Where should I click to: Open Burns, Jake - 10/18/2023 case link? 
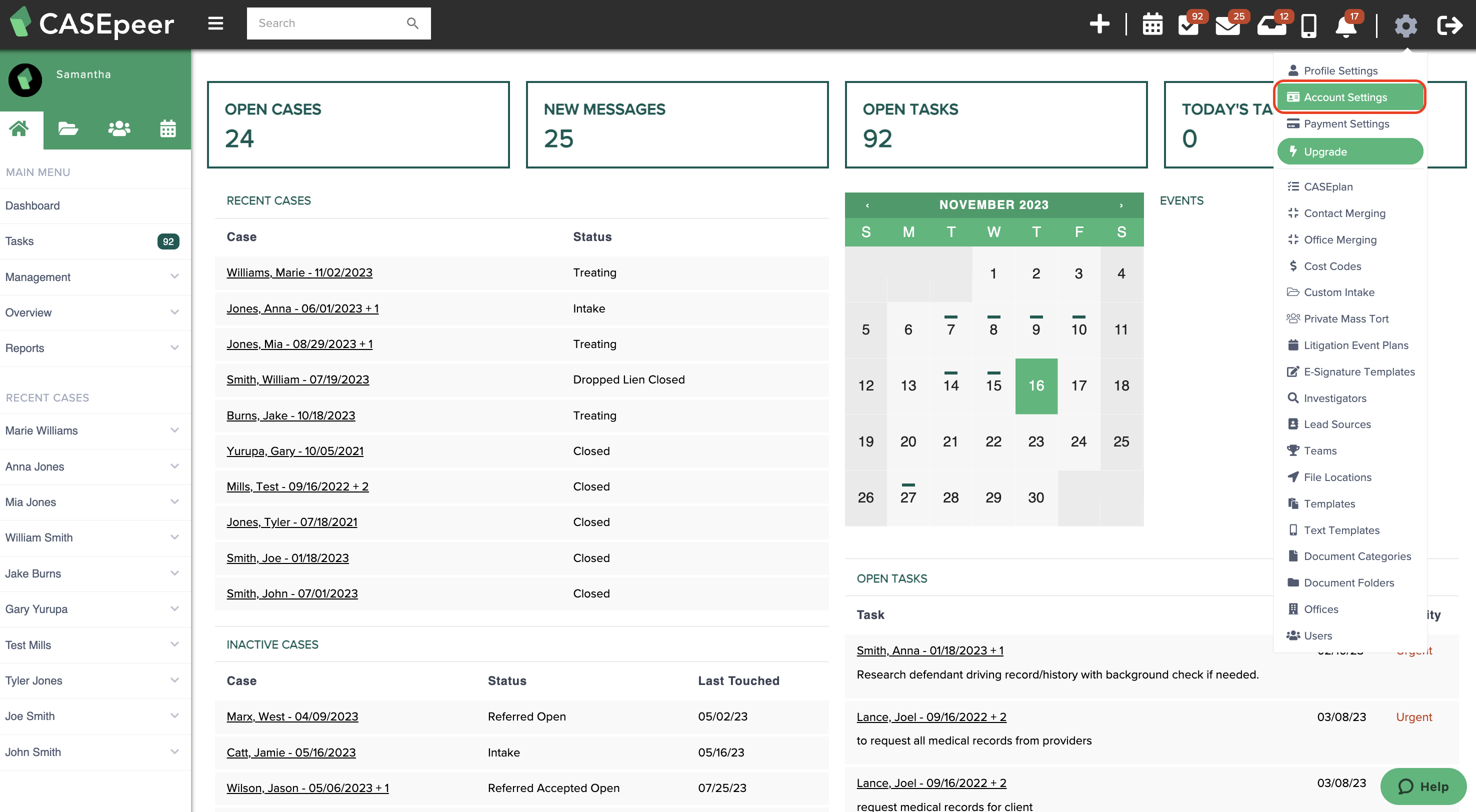290,415
